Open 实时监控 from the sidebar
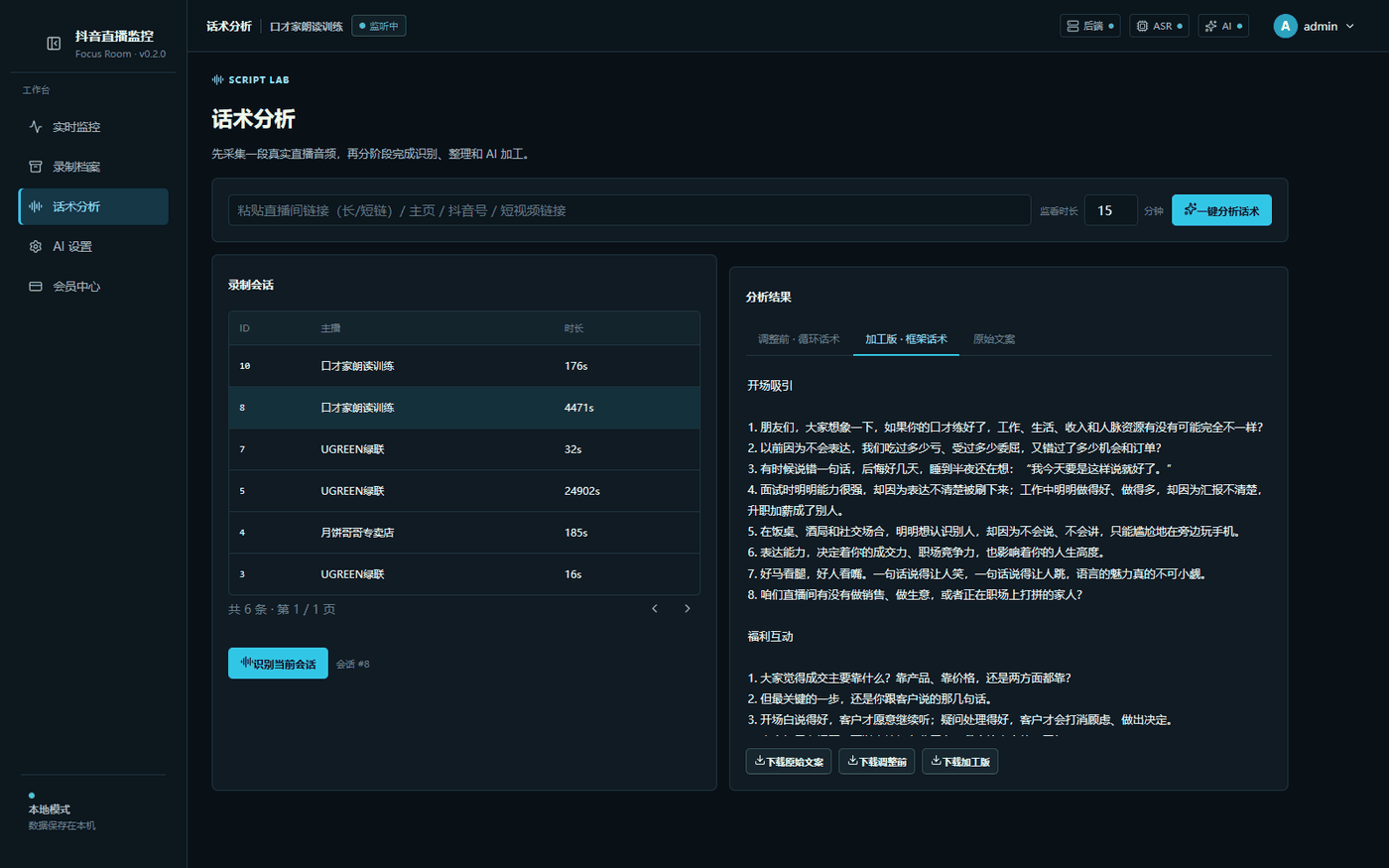Image resolution: width=1389 pixels, height=868 pixels. click(x=93, y=127)
